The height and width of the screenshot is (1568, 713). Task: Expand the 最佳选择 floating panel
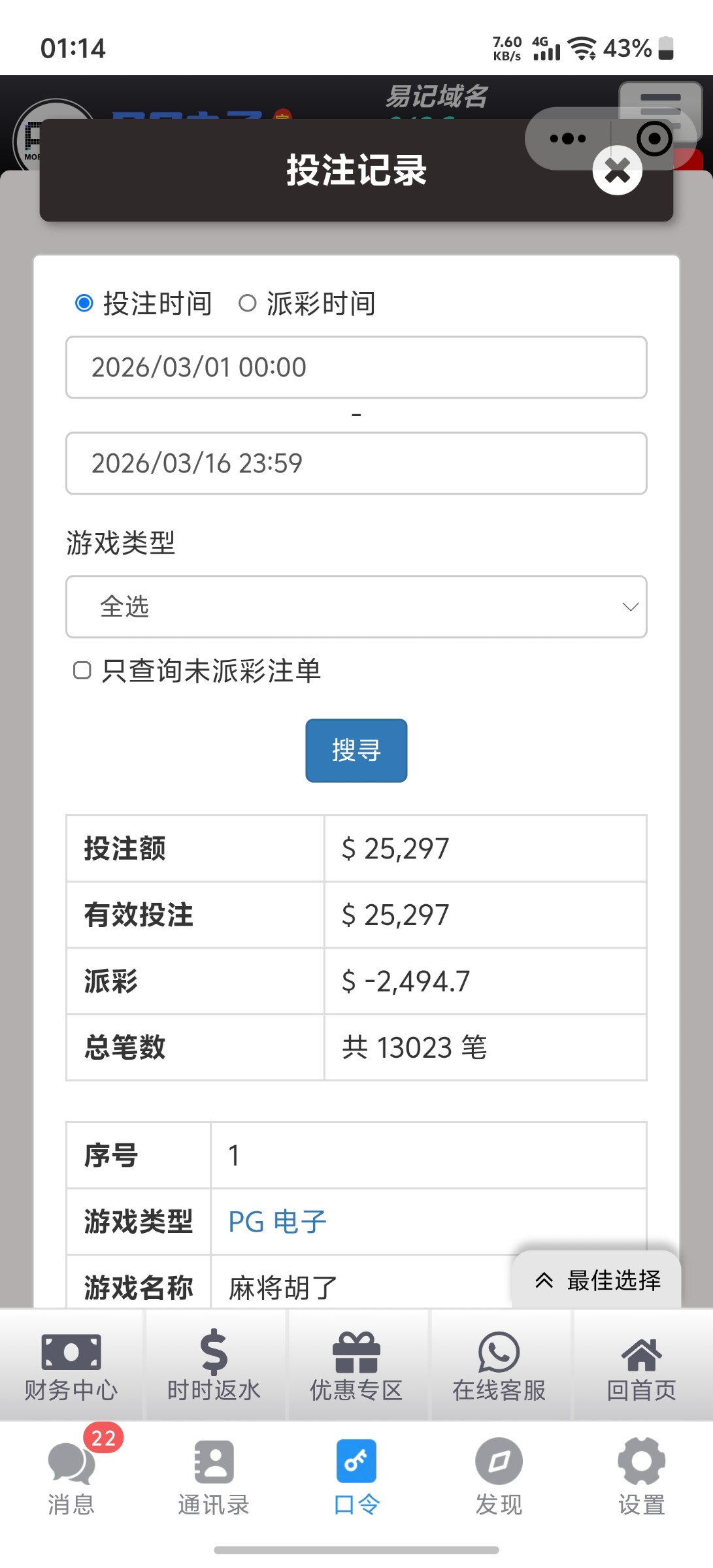pos(597,1281)
